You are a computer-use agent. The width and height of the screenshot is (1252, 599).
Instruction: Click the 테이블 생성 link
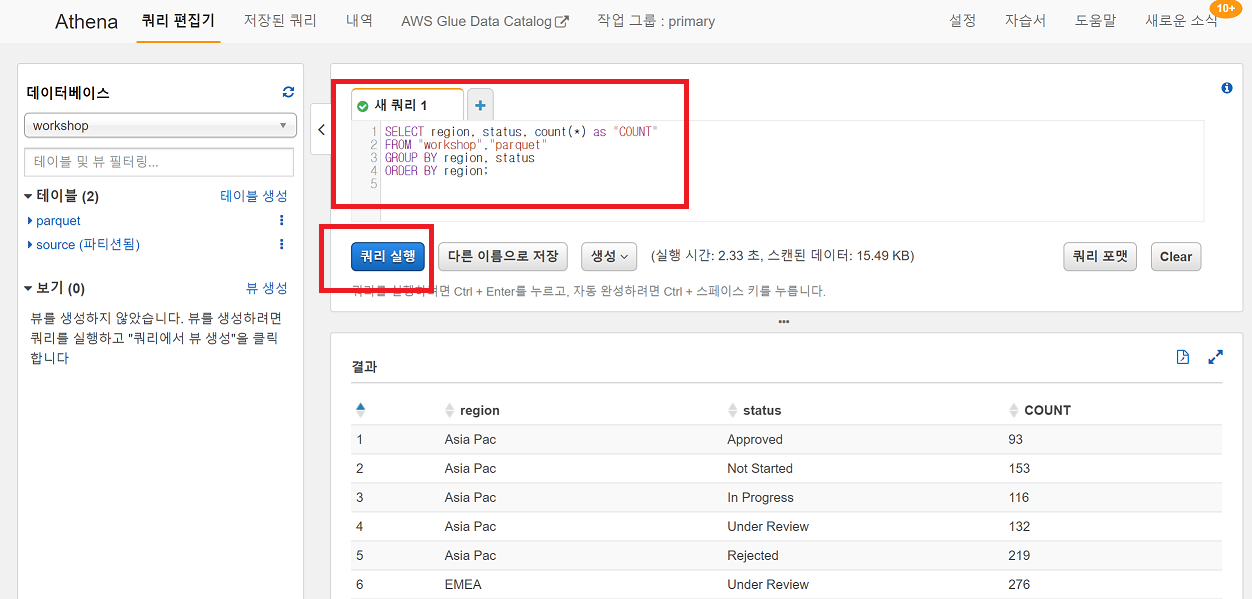pos(254,196)
